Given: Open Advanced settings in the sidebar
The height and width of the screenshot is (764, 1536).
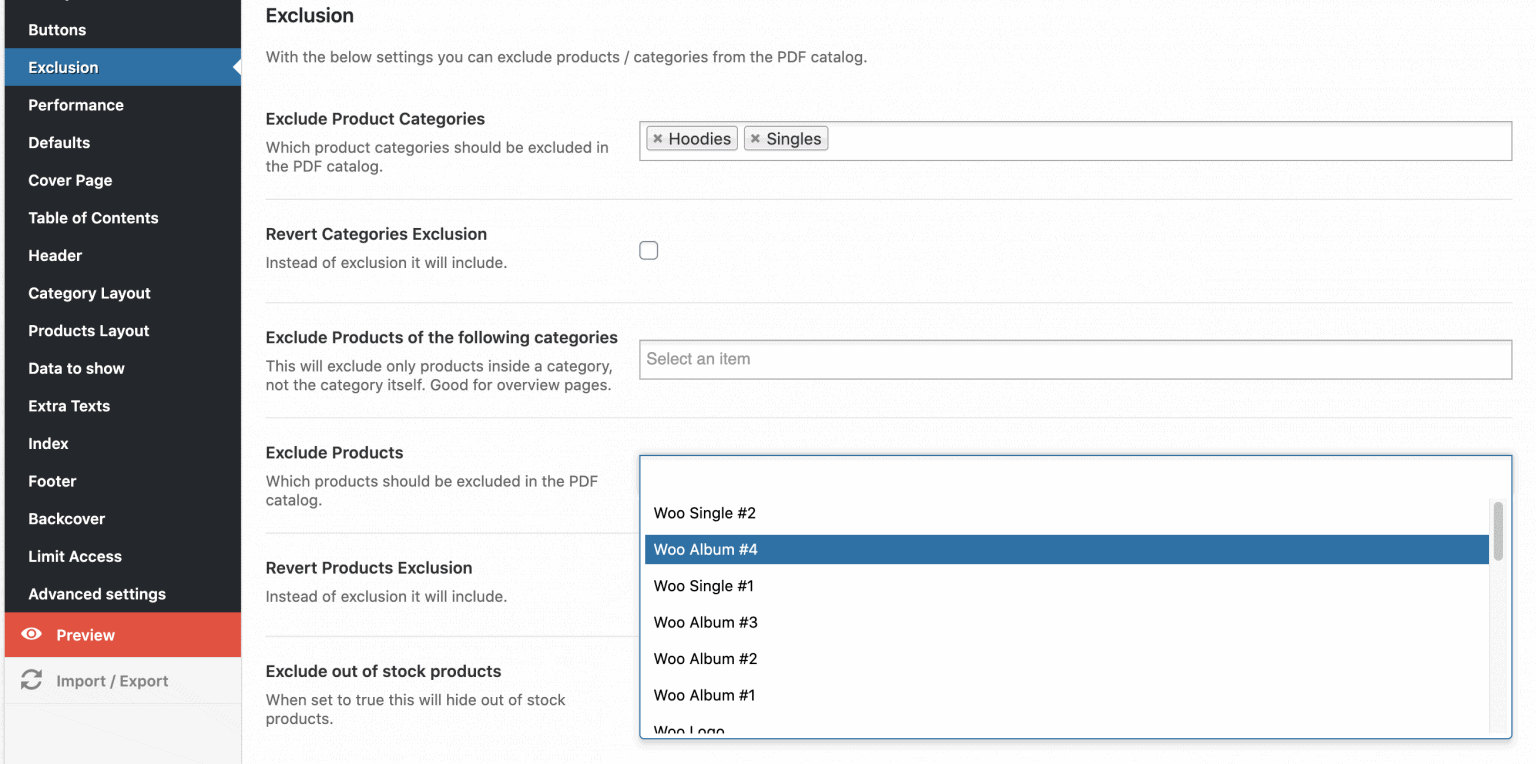Looking at the screenshot, I should click(x=97, y=593).
